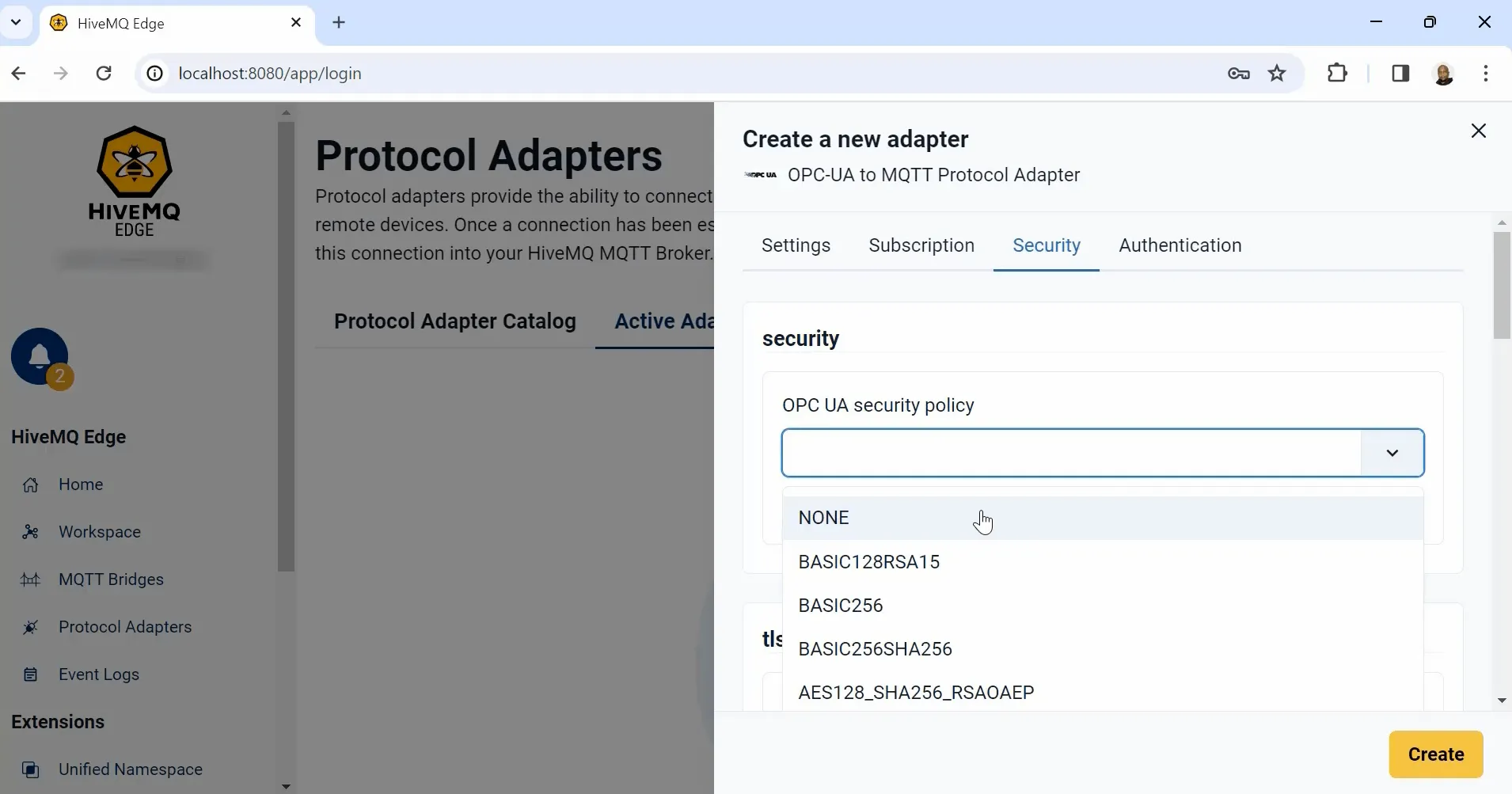This screenshot has height=794, width=1512.
Task: Click the Unified Namespace sidebar icon
Action: point(30,769)
